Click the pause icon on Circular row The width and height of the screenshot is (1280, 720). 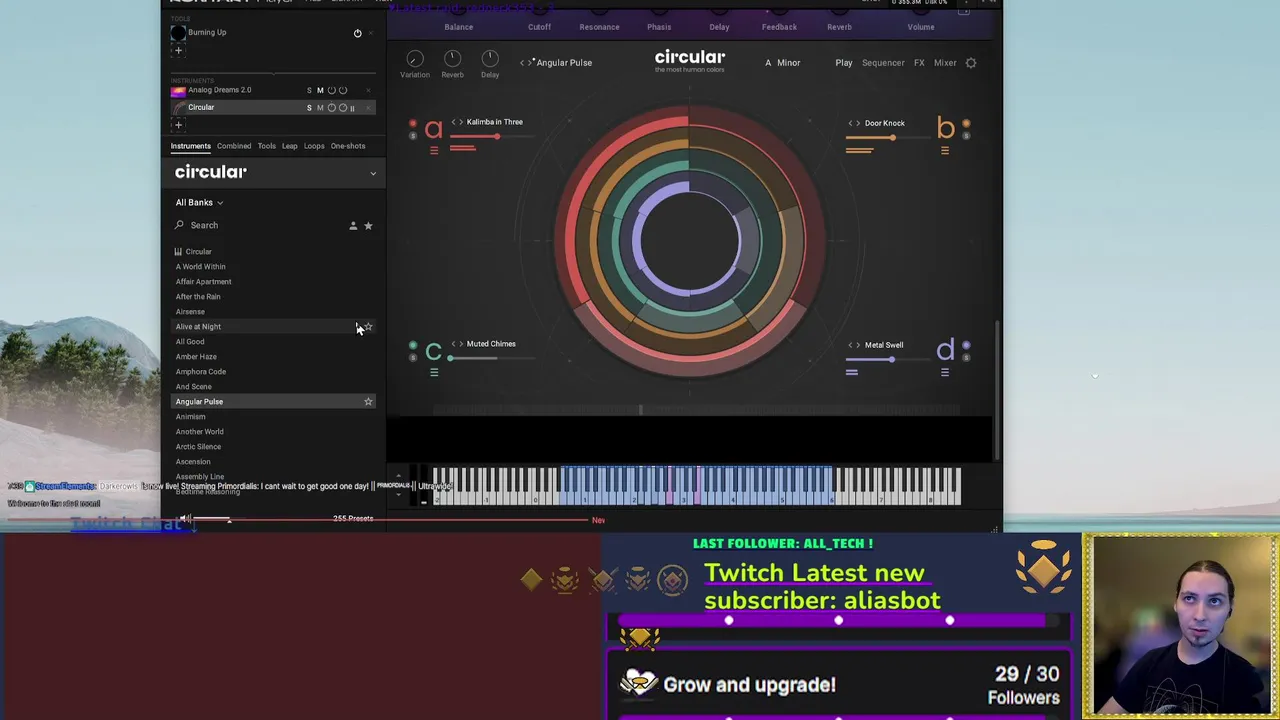[x=352, y=108]
